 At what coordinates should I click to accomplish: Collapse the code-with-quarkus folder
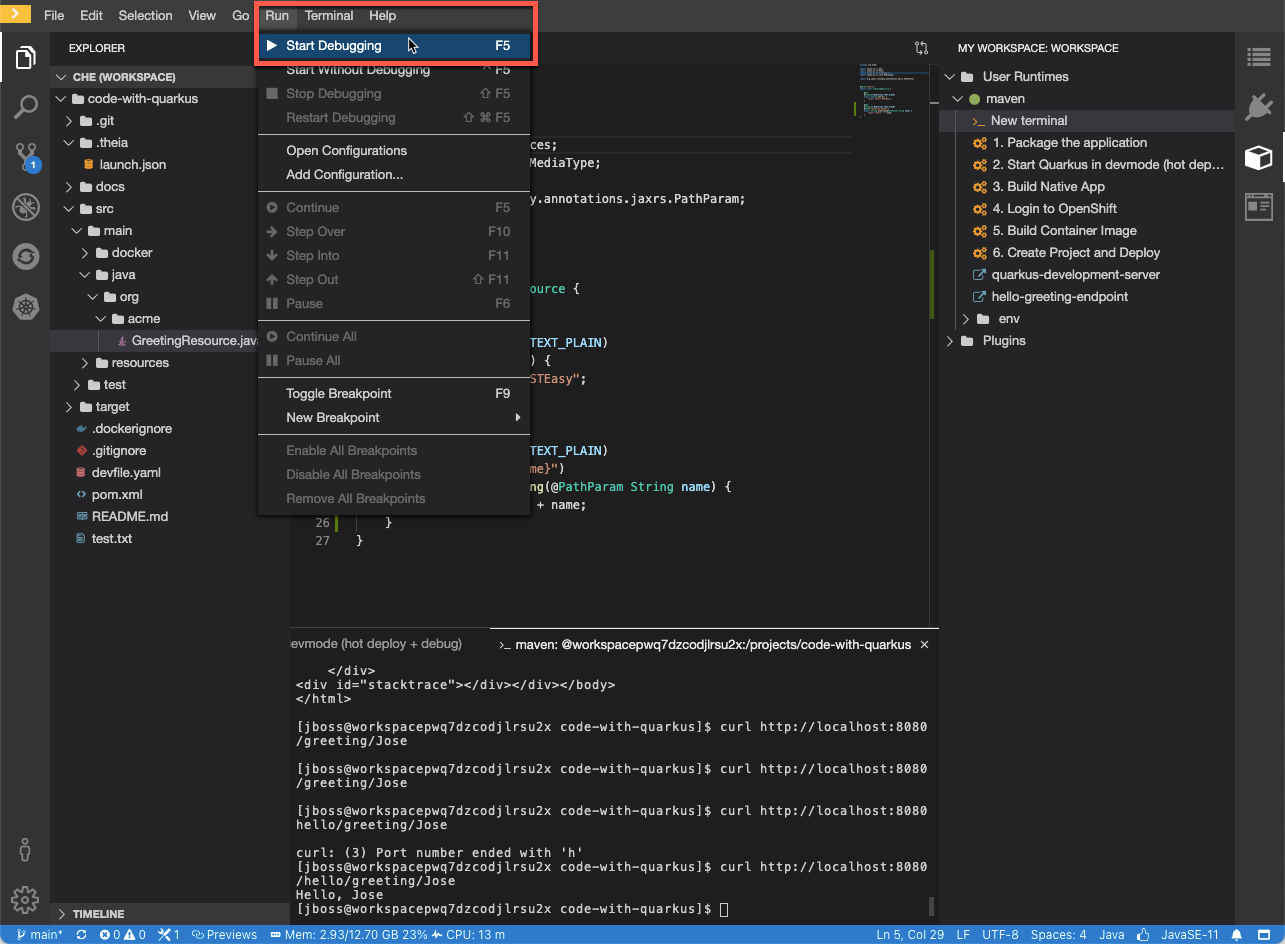pyautogui.click(x=62, y=99)
